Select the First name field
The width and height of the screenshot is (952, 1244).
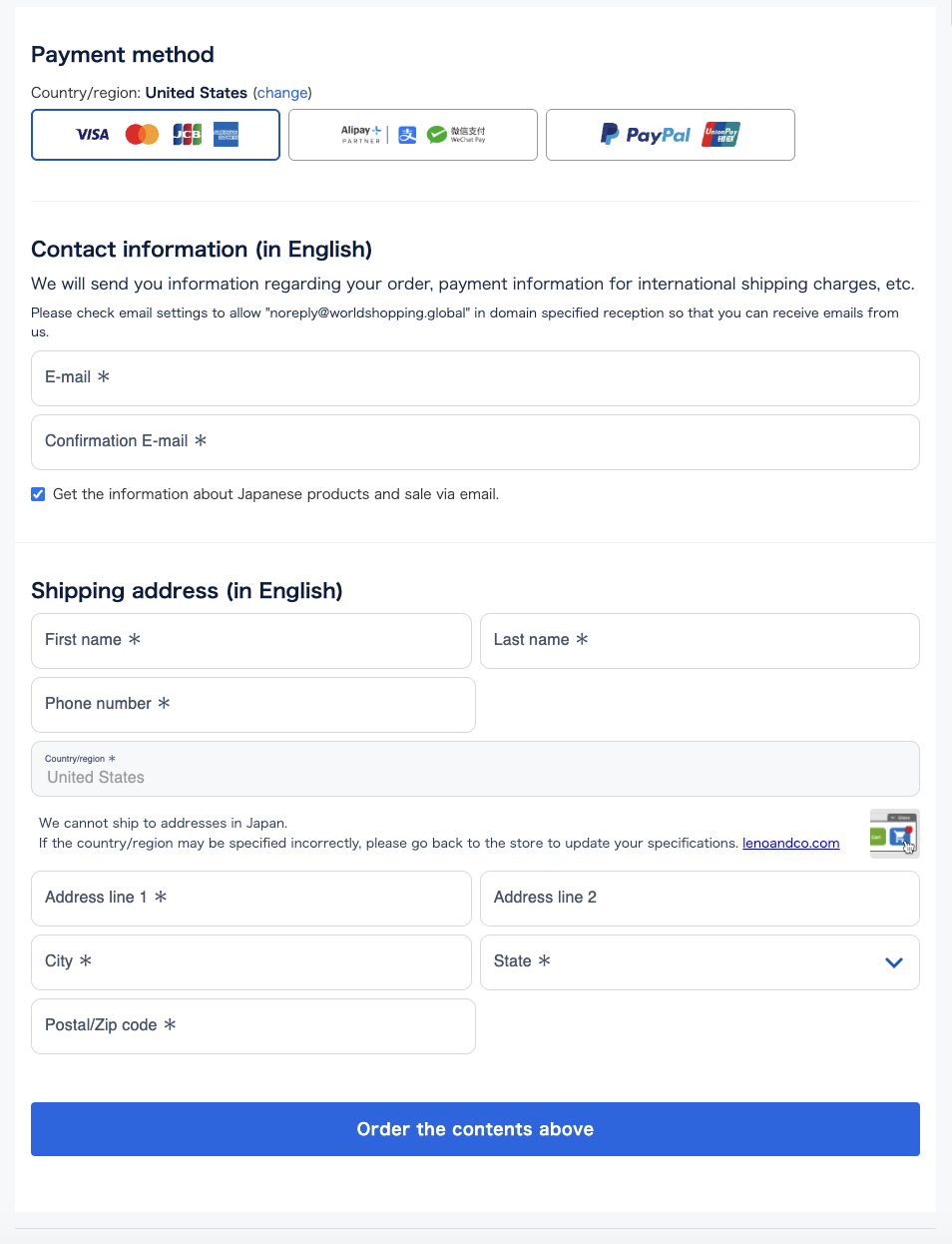(x=251, y=641)
